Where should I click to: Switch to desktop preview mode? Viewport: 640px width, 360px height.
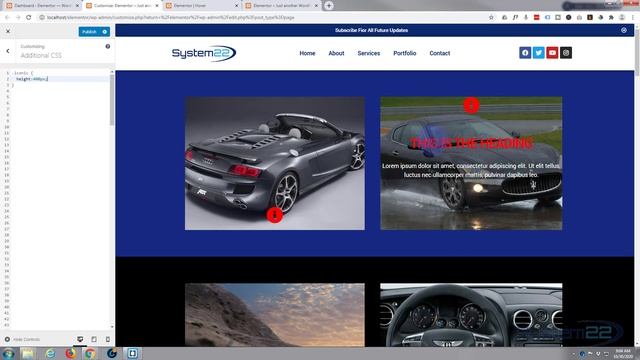click(x=80, y=339)
